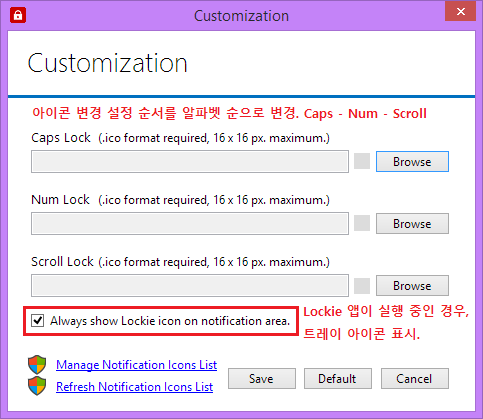Click the 'Caps Lock' field label
The height and width of the screenshot is (419, 483).
(x=61, y=138)
